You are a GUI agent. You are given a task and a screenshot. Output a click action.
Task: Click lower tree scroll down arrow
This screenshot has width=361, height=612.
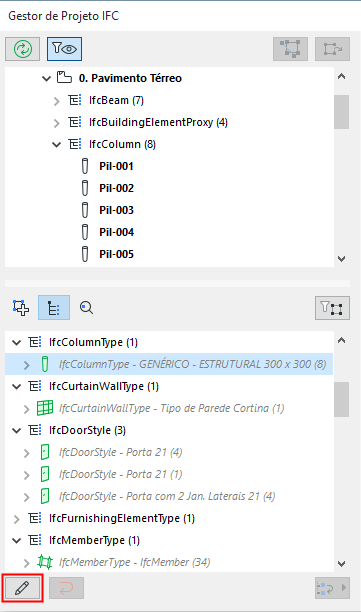pyautogui.click(x=341, y=564)
